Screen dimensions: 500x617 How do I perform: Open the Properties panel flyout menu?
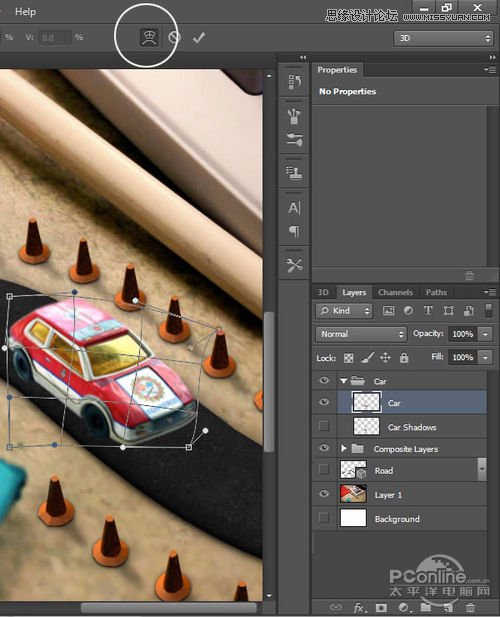tap(490, 70)
